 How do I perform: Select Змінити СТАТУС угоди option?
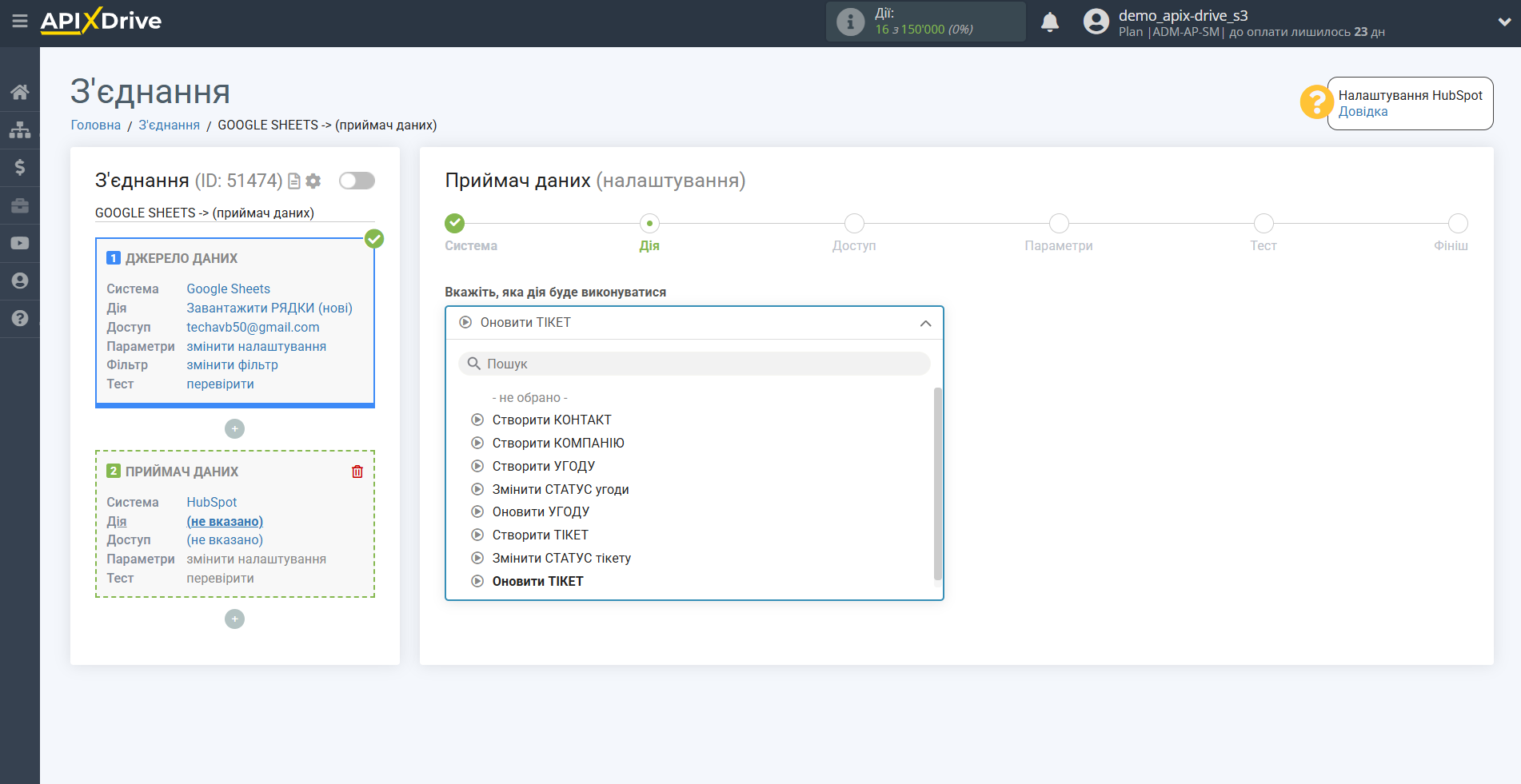pos(561,490)
